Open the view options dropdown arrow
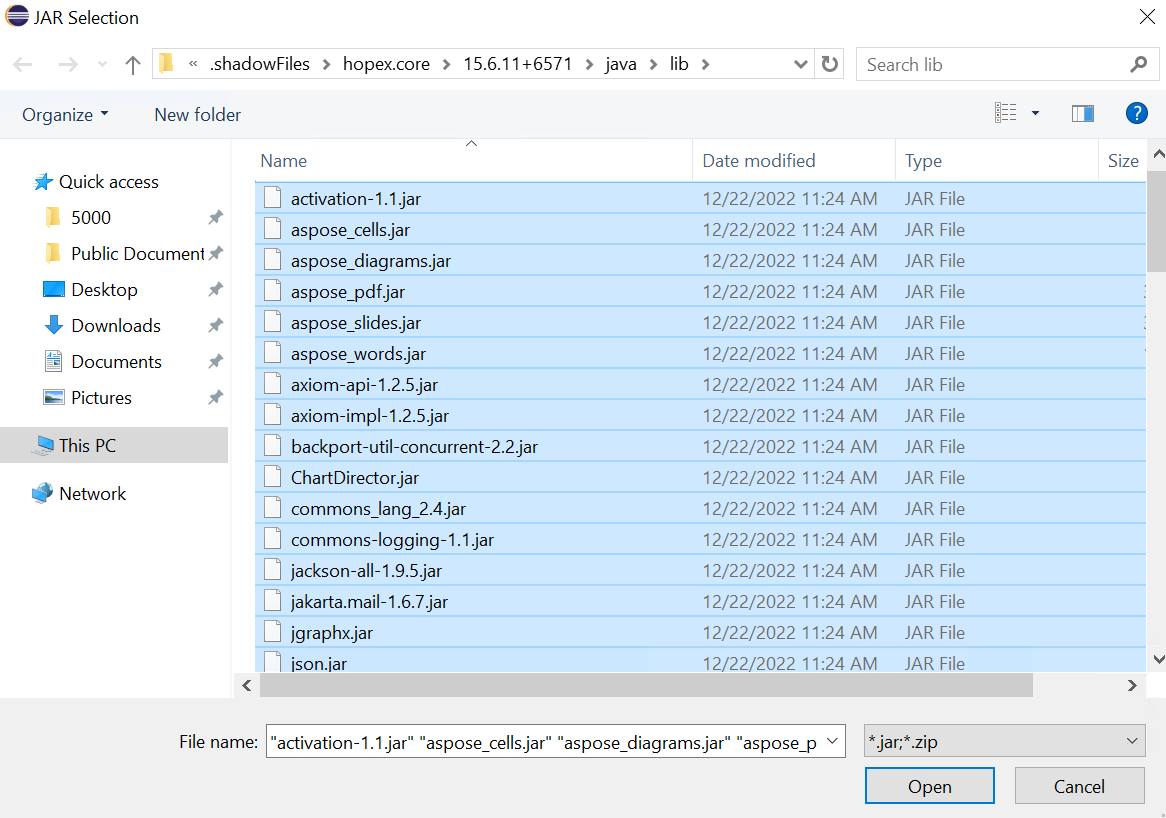Viewport: 1166px width, 818px height. 1035,113
